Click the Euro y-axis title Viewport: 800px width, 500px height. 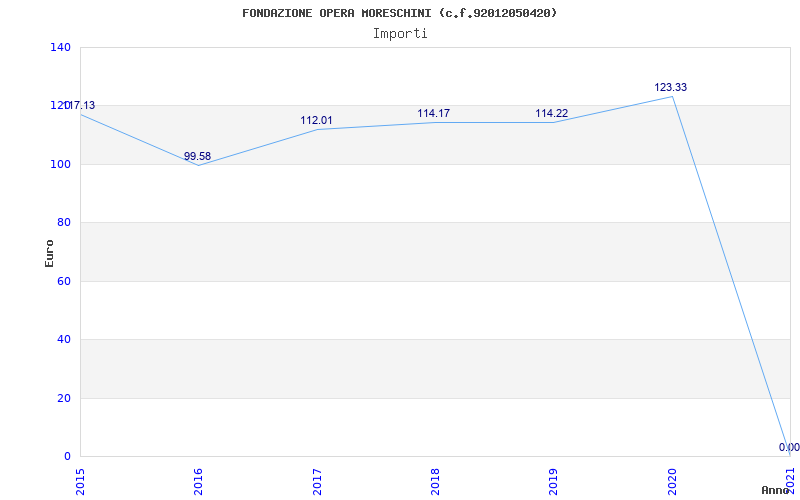pyautogui.click(x=49, y=253)
